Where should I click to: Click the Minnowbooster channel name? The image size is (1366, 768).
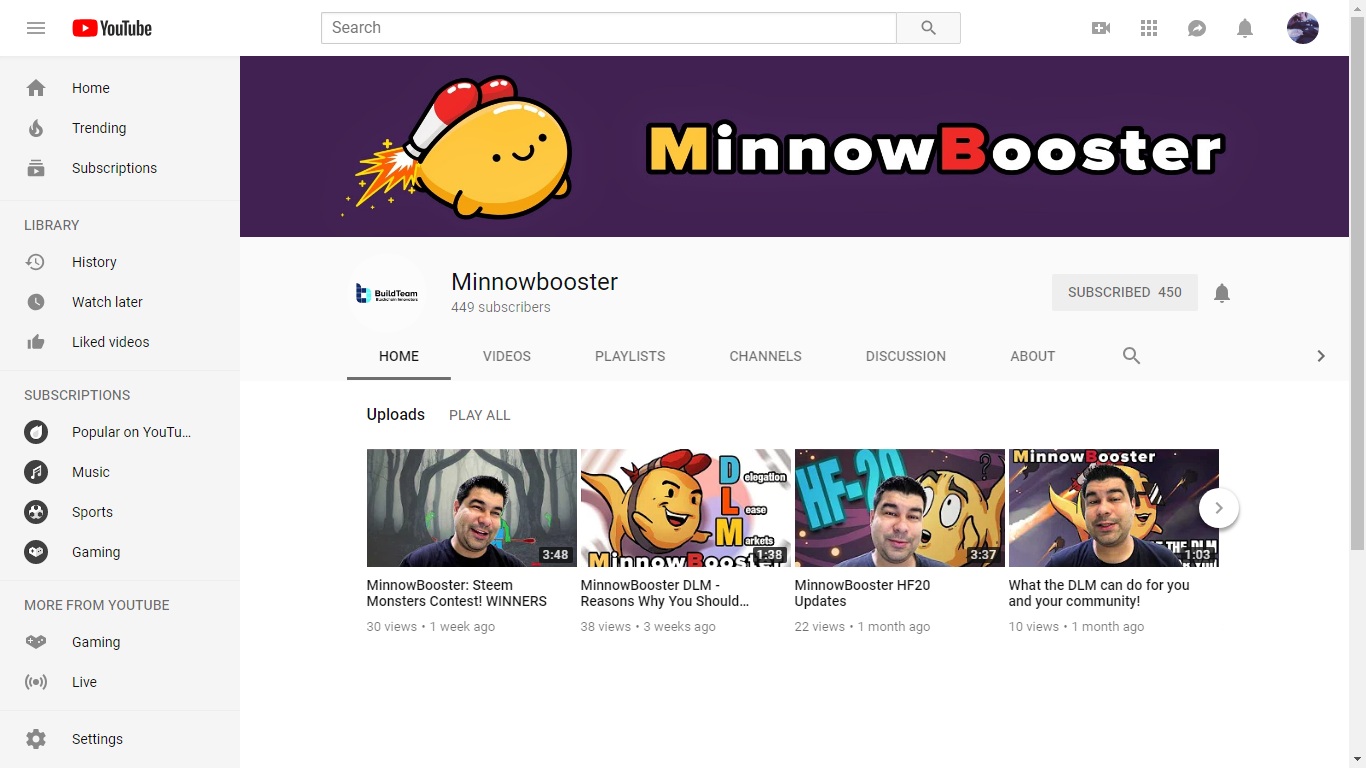coord(535,282)
